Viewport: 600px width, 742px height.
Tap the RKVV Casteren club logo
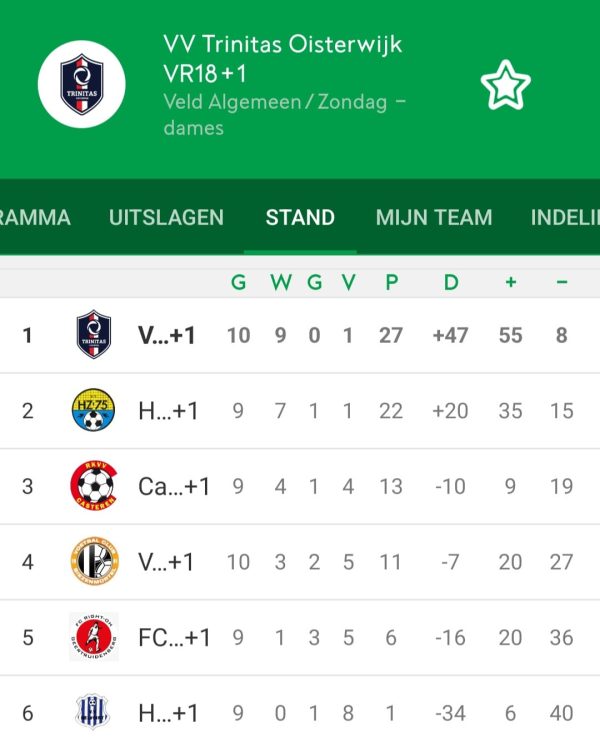(x=94, y=486)
